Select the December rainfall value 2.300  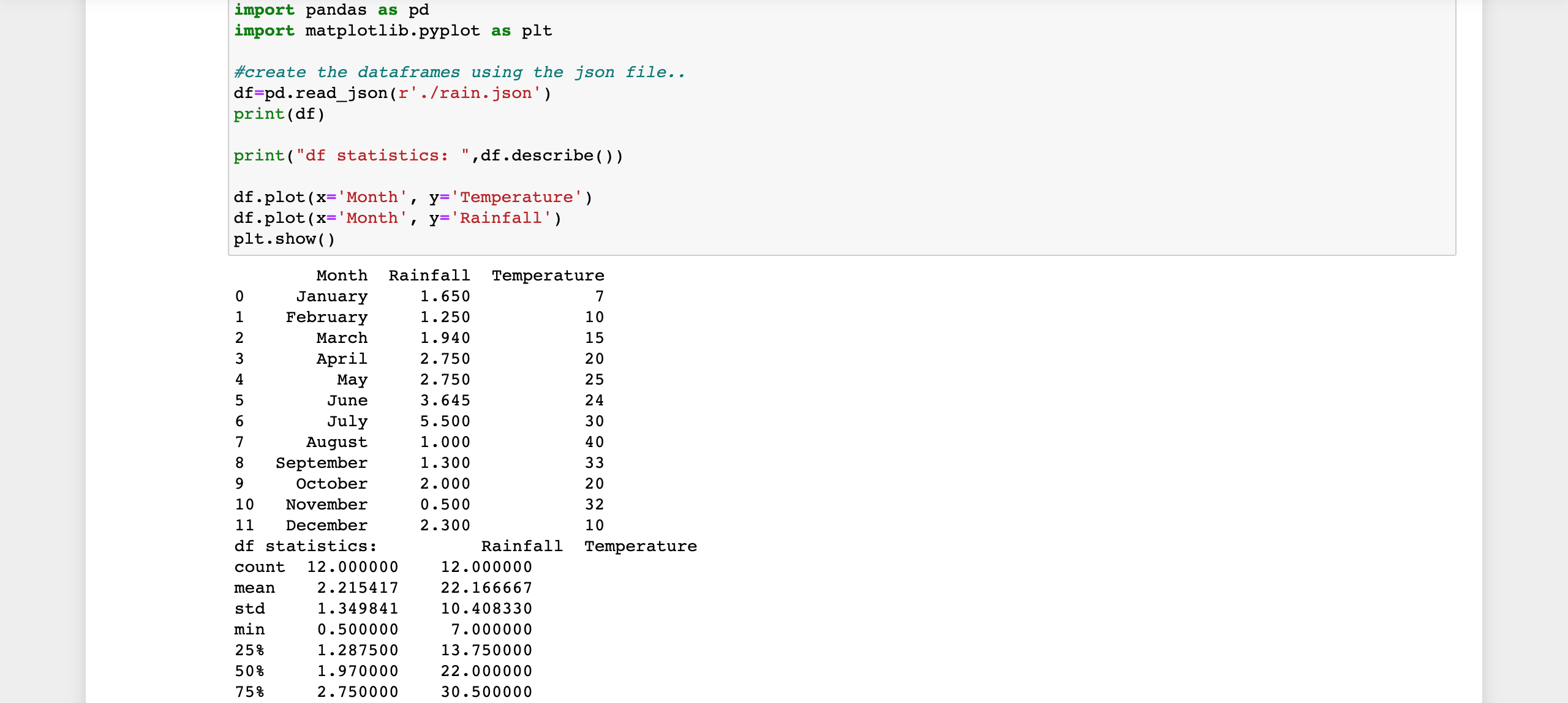coord(445,525)
